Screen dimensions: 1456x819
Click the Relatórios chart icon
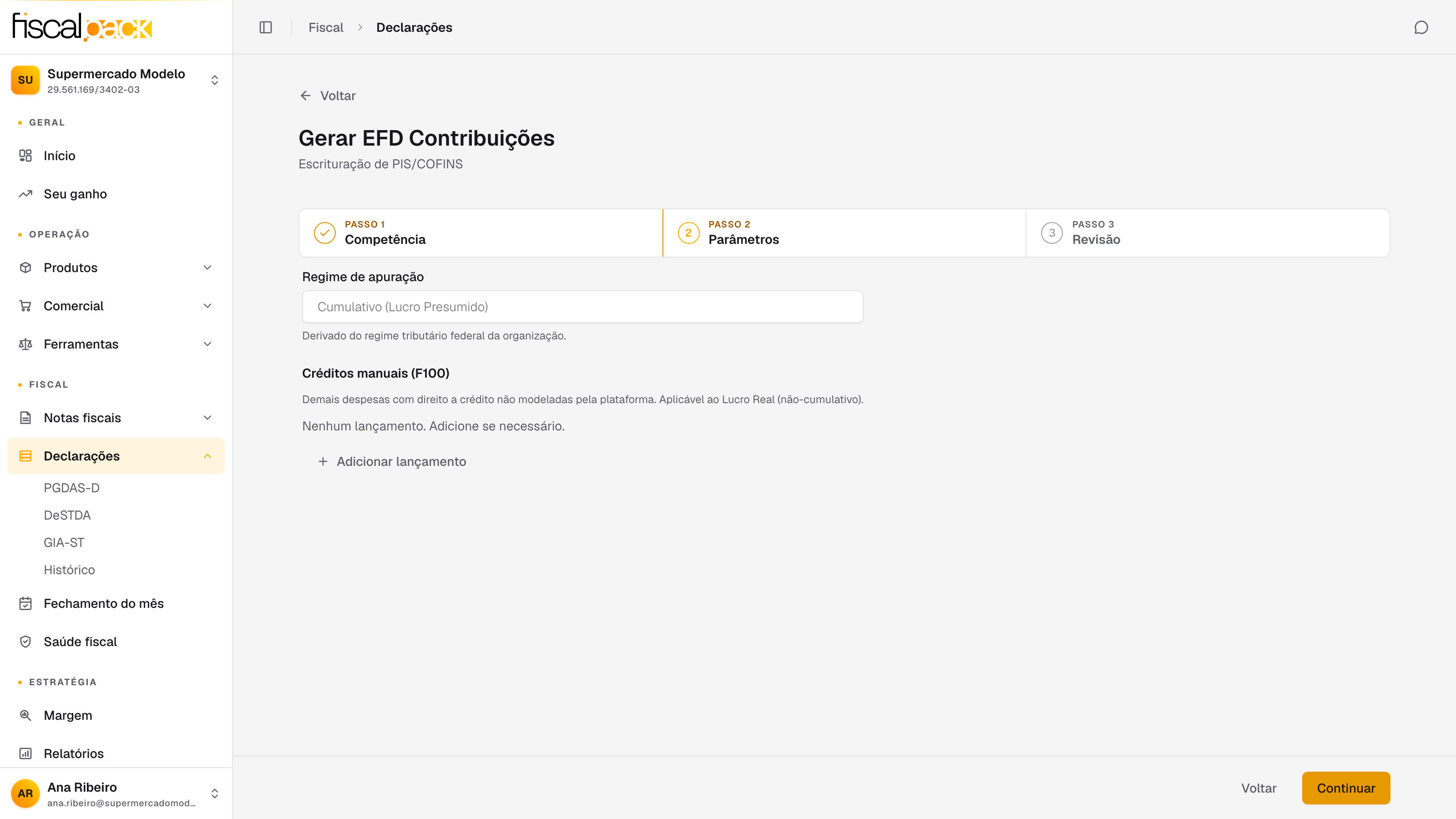[25, 753]
